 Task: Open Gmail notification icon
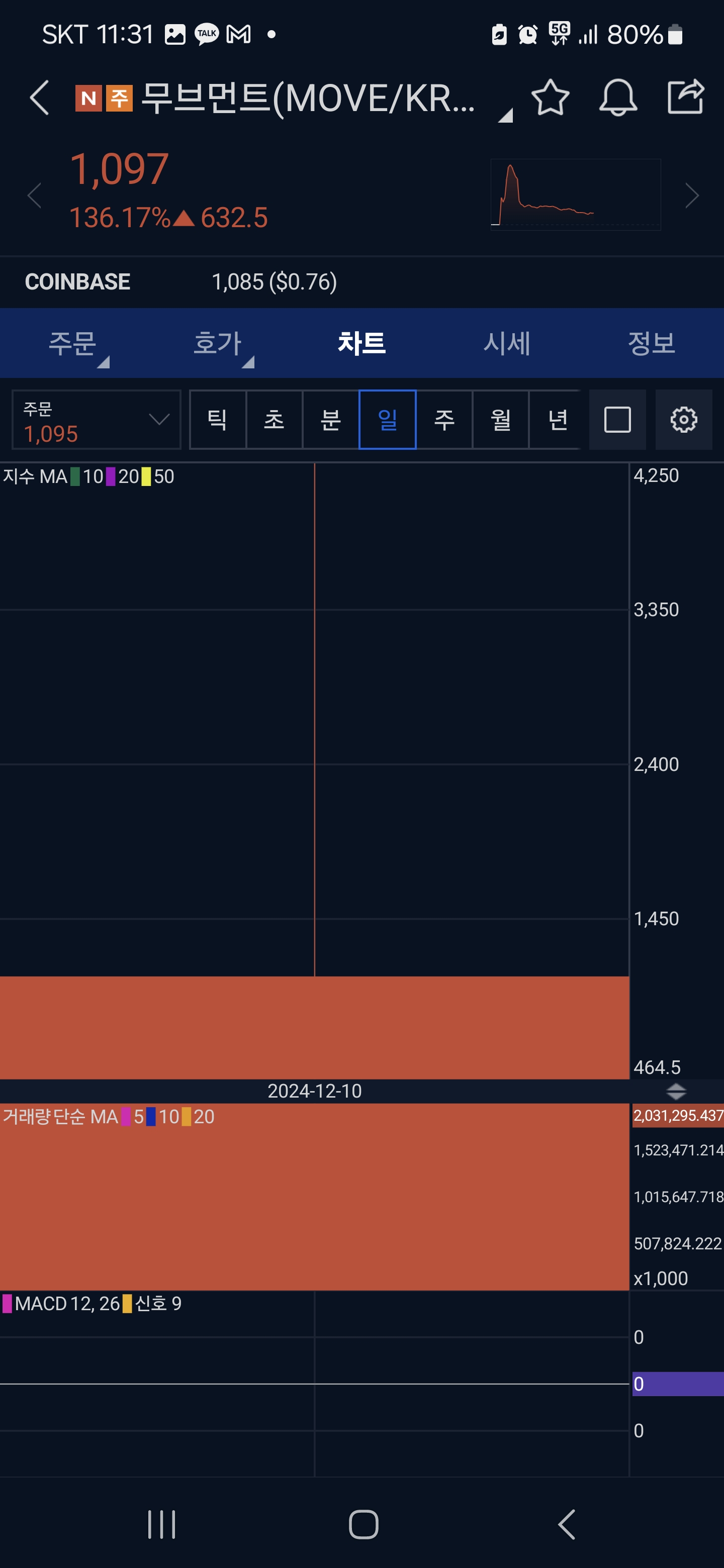(239, 35)
